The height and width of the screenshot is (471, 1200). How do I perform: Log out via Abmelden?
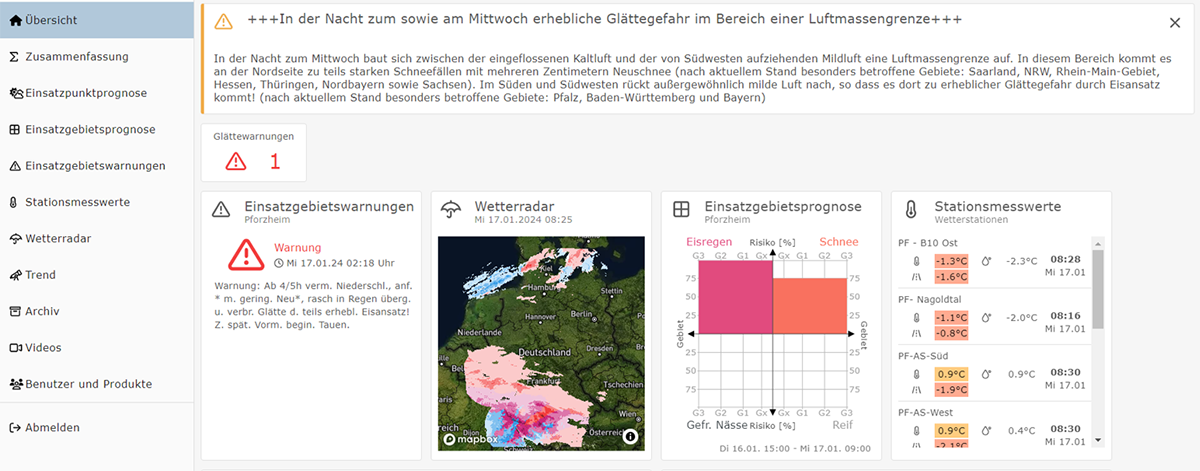pos(51,427)
